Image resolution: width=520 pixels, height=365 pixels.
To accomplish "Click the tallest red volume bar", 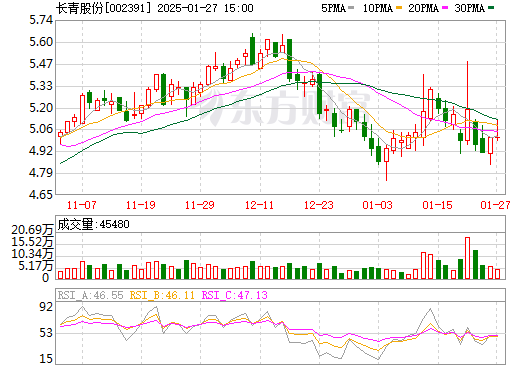I will coord(468,258).
